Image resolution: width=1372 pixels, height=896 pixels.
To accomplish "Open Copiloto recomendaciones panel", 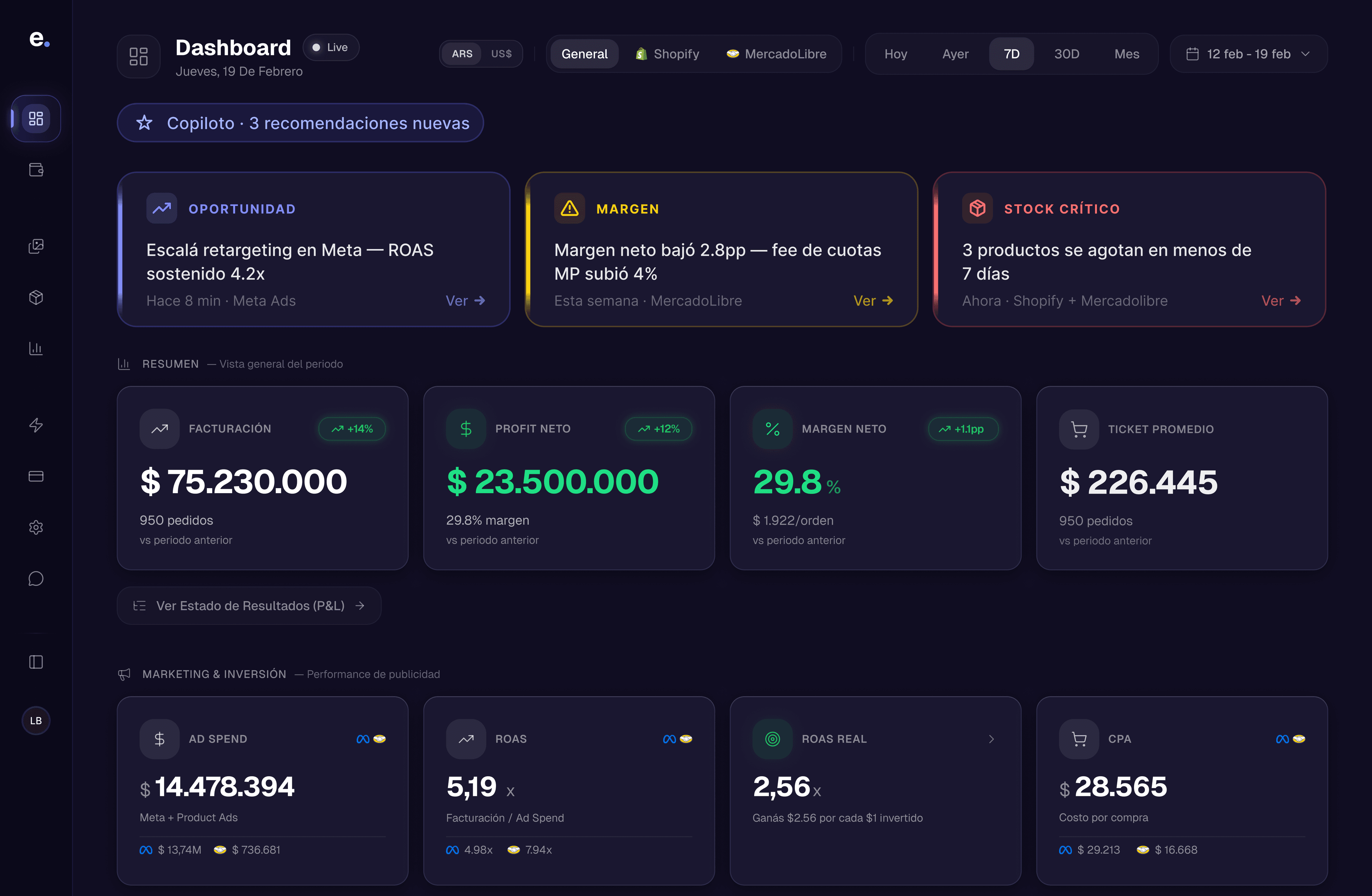I will coord(300,122).
